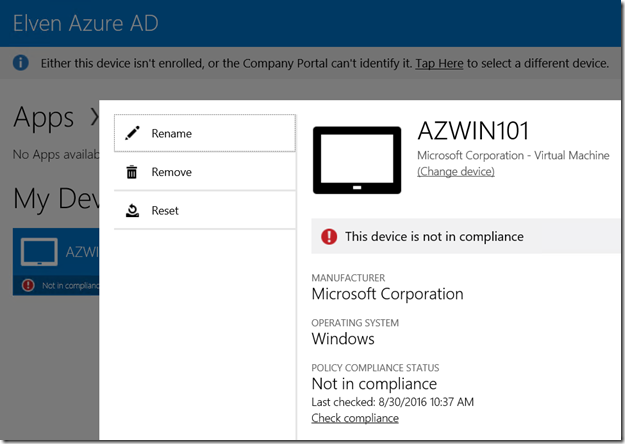Click the 'Not in compliance' text on device tile
Screen dimensions: 625x444
click(71, 285)
